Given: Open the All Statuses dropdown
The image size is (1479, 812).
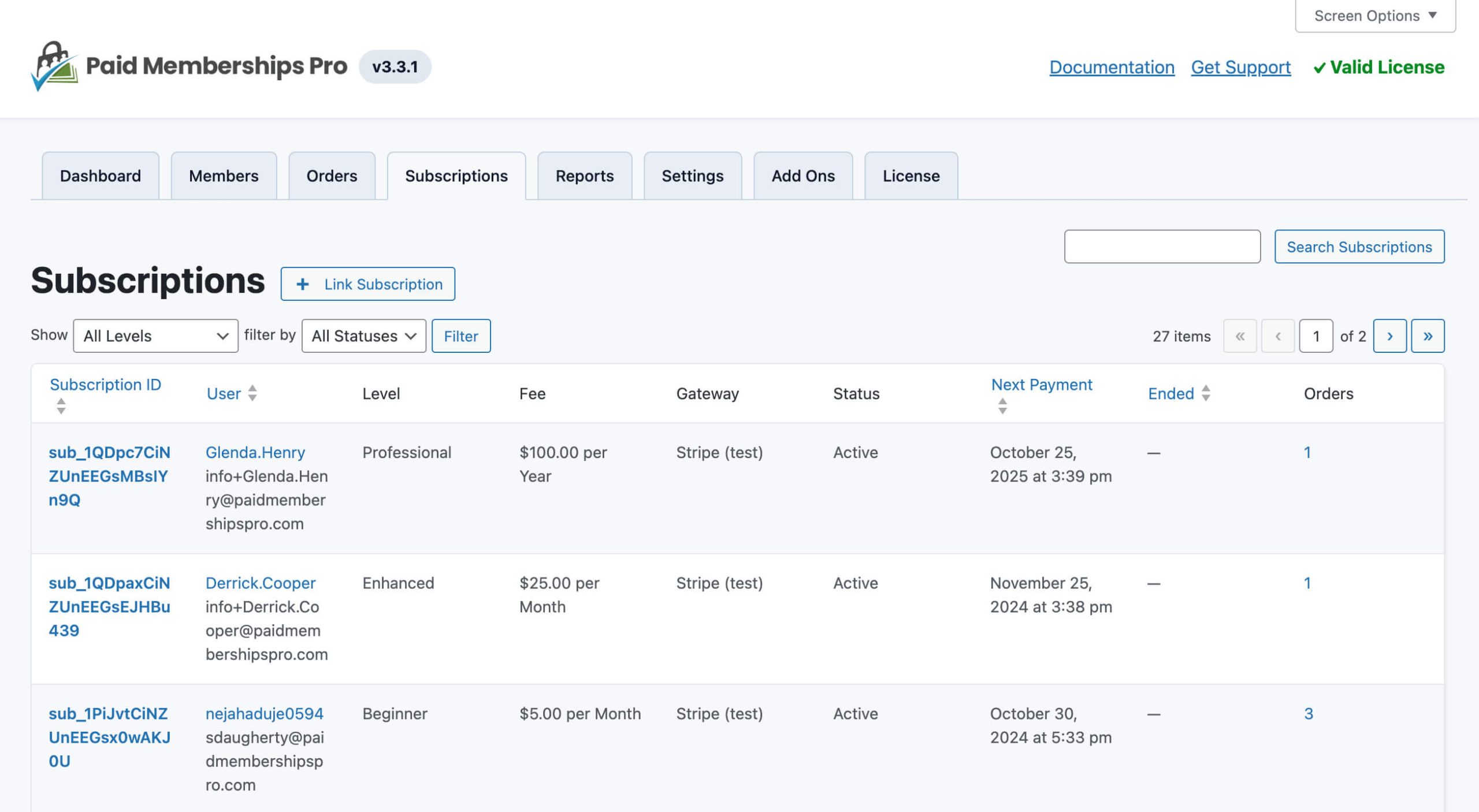Looking at the screenshot, I should 363,336.
